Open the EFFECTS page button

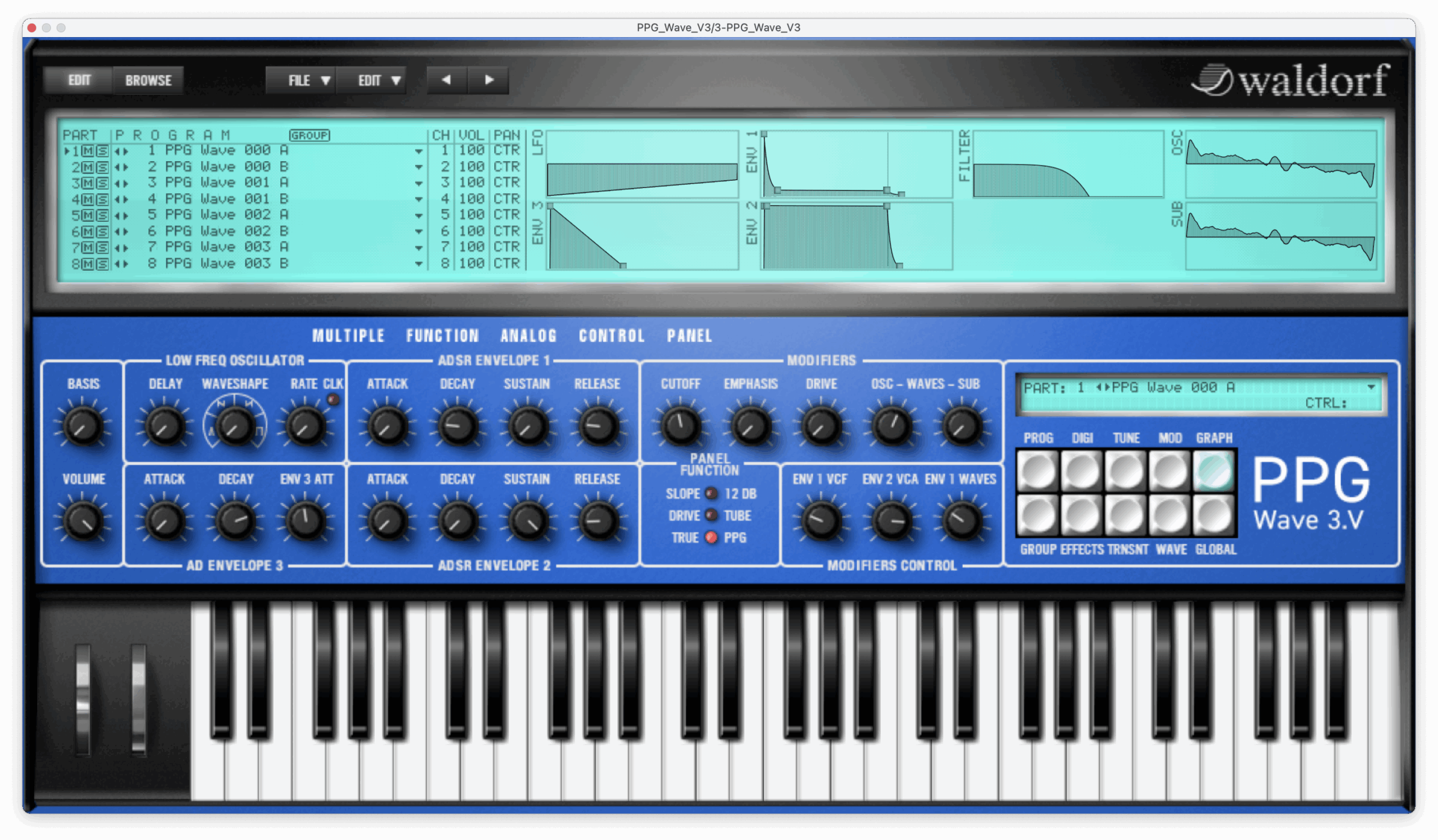(1081, 515)
